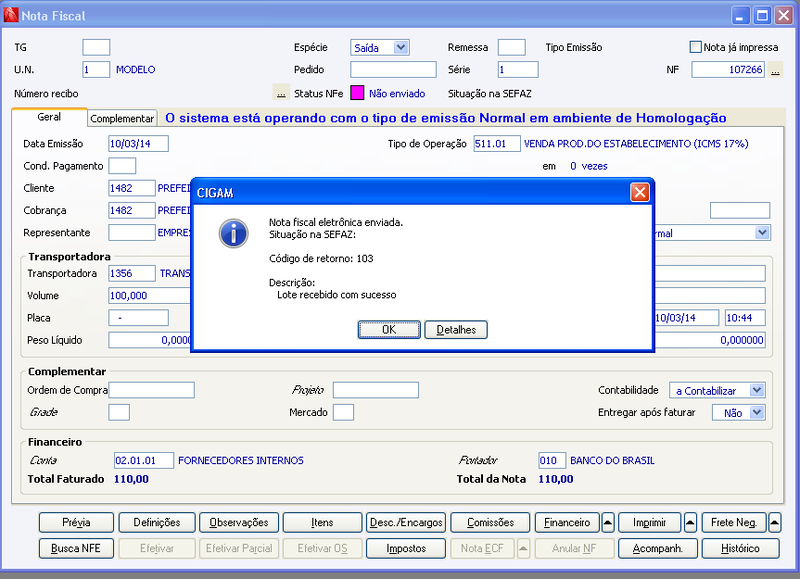Open the Impostos button

tap(406, 548)
